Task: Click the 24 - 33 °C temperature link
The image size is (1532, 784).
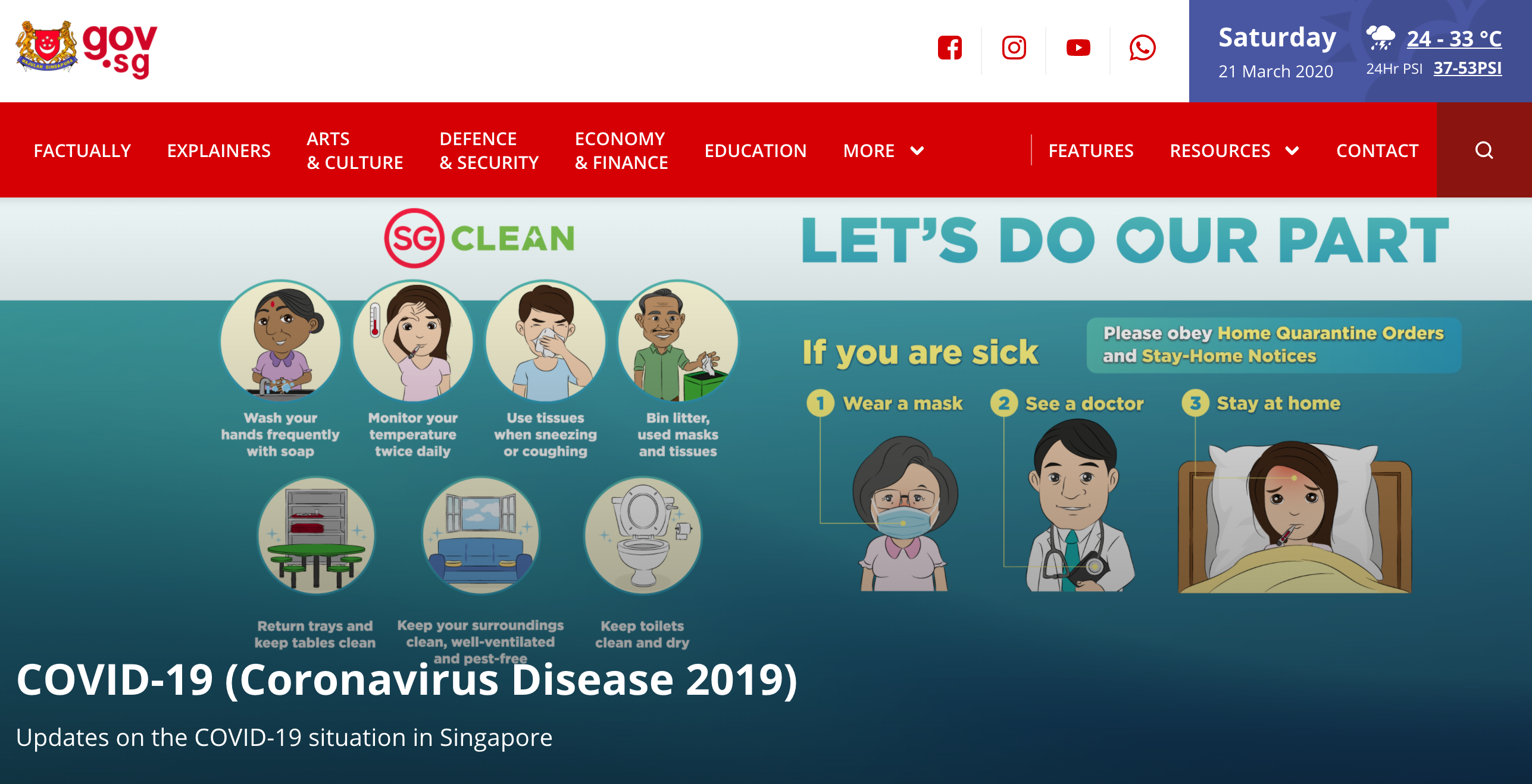Action: 1453,39
